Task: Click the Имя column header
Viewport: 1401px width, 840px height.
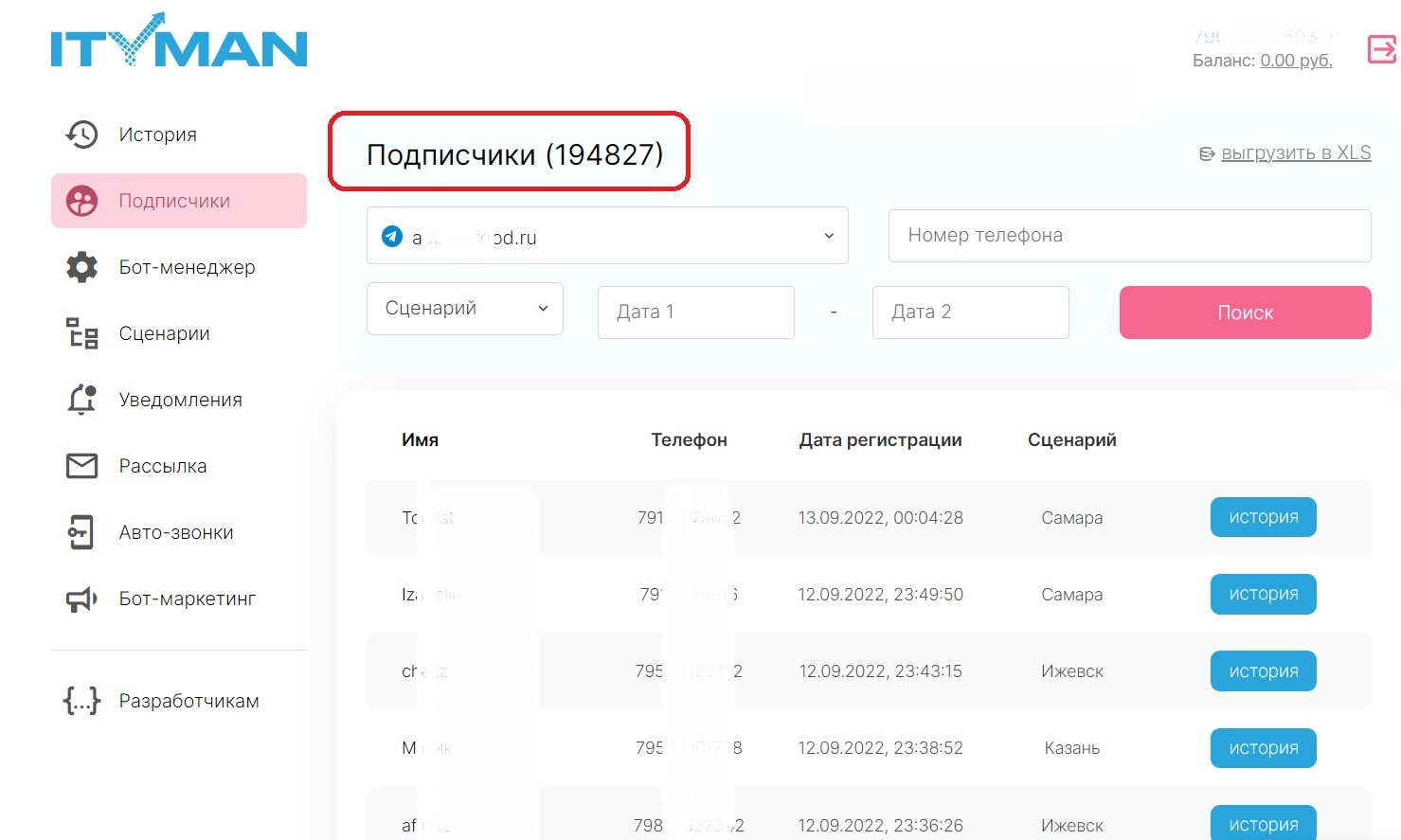Action: pyautogui.click(x=420, y=439)
